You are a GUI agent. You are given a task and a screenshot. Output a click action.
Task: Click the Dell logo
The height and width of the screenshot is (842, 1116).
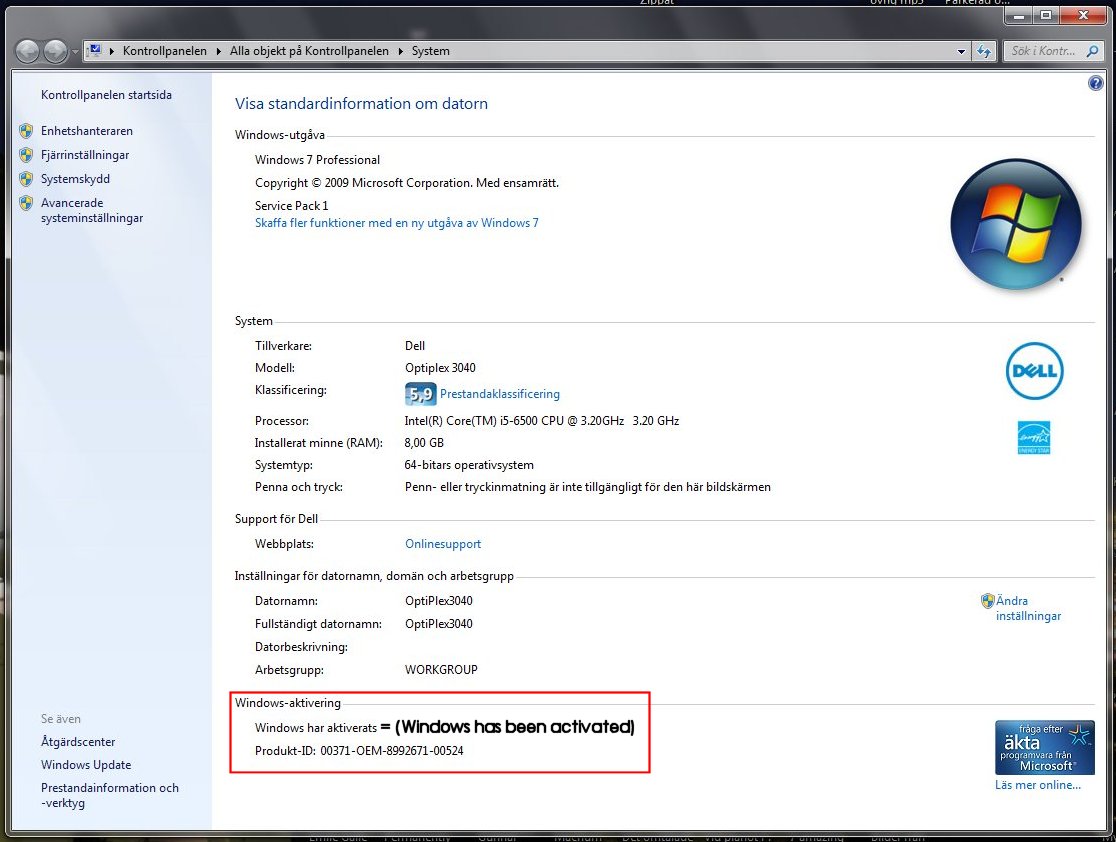tap(1034, 371)
